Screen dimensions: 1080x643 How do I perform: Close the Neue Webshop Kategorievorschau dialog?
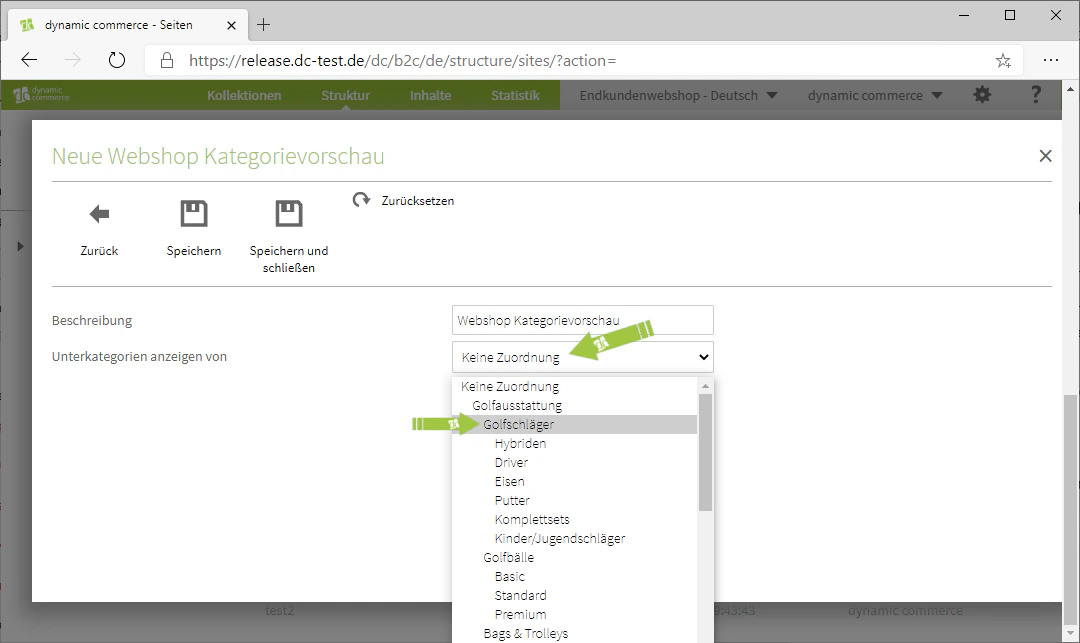tap(1045, 156)
